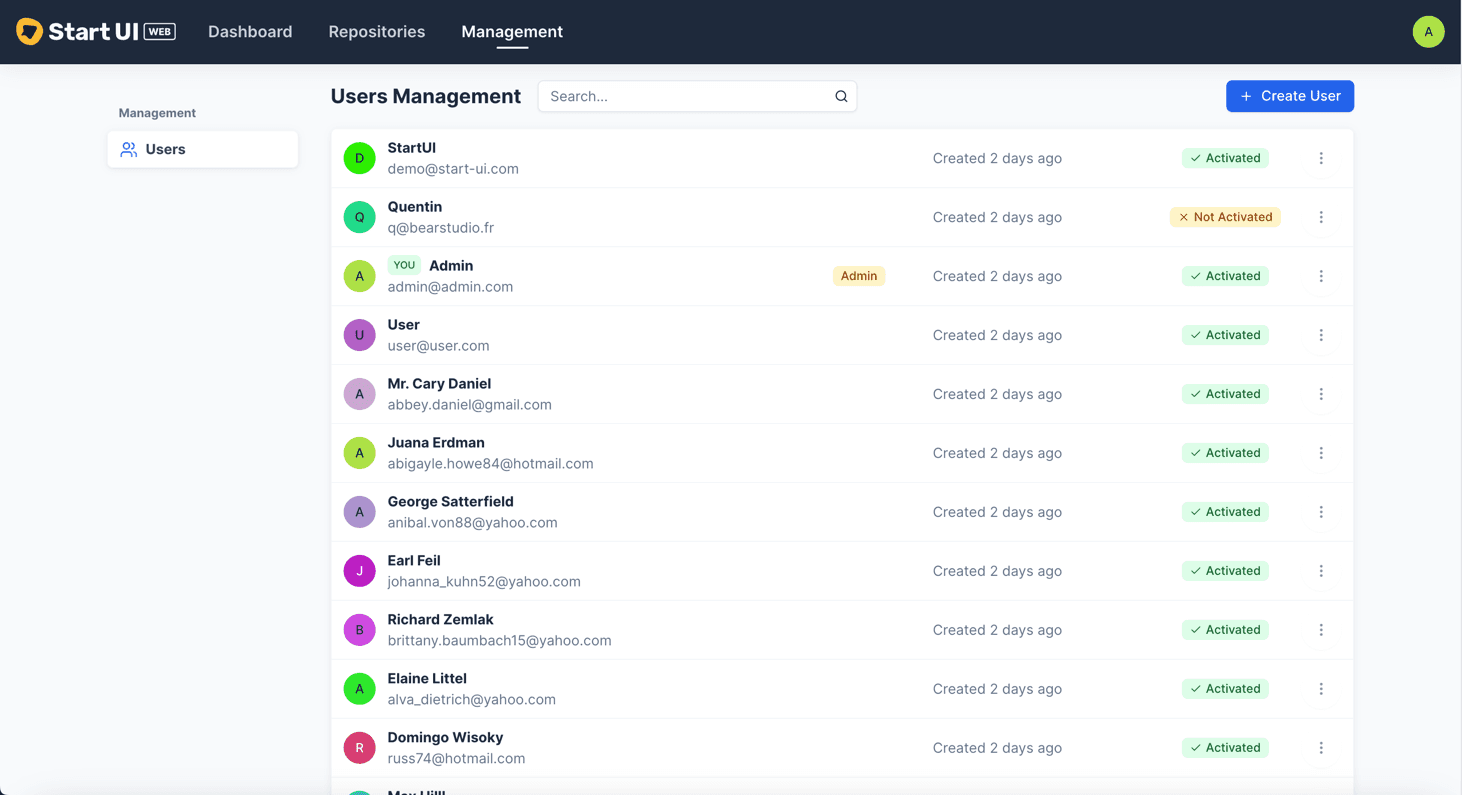Screen dimensions: 1462x795
Task: Open actions menu for George Satterfield
Action: point(1321,512)
